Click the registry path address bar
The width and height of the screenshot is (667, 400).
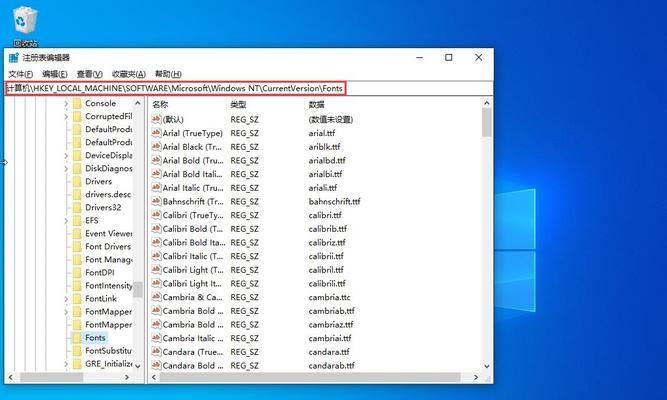(x=249, y=89)
